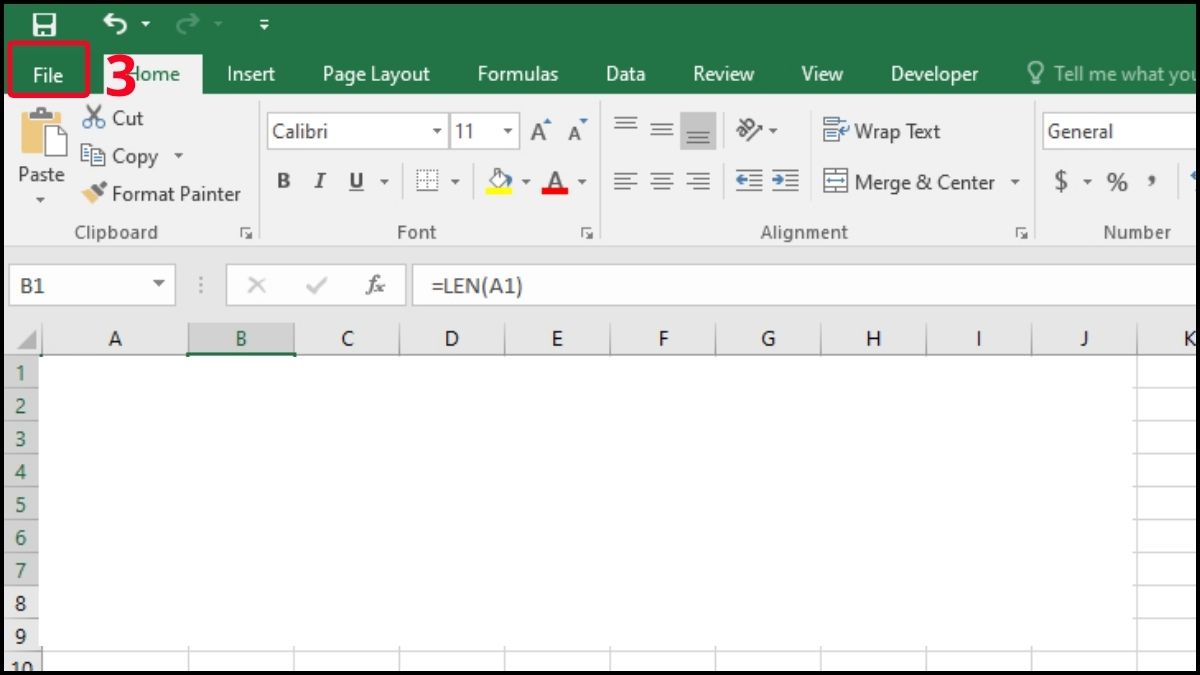The image size is (1200, 675).
Task: Open the General number format combo box
Action: [1120, 131]
